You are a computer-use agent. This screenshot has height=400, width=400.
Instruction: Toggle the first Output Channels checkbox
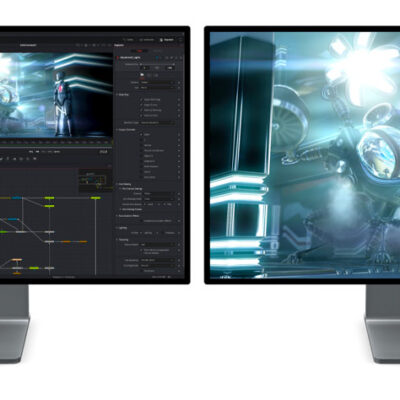141,134
